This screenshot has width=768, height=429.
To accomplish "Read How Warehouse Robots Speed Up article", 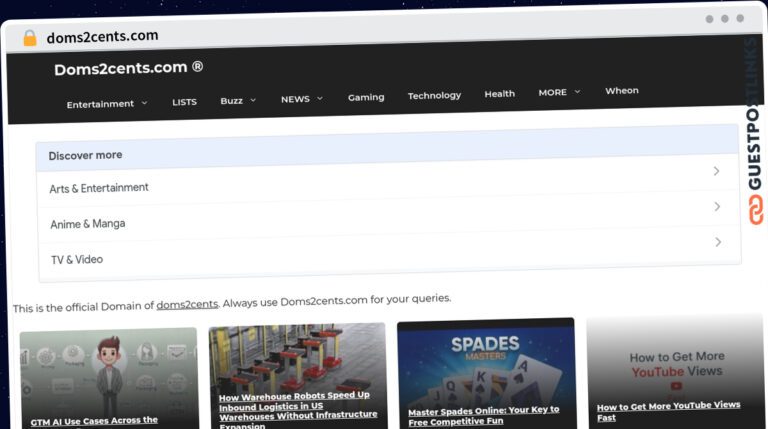I will 298,411.
